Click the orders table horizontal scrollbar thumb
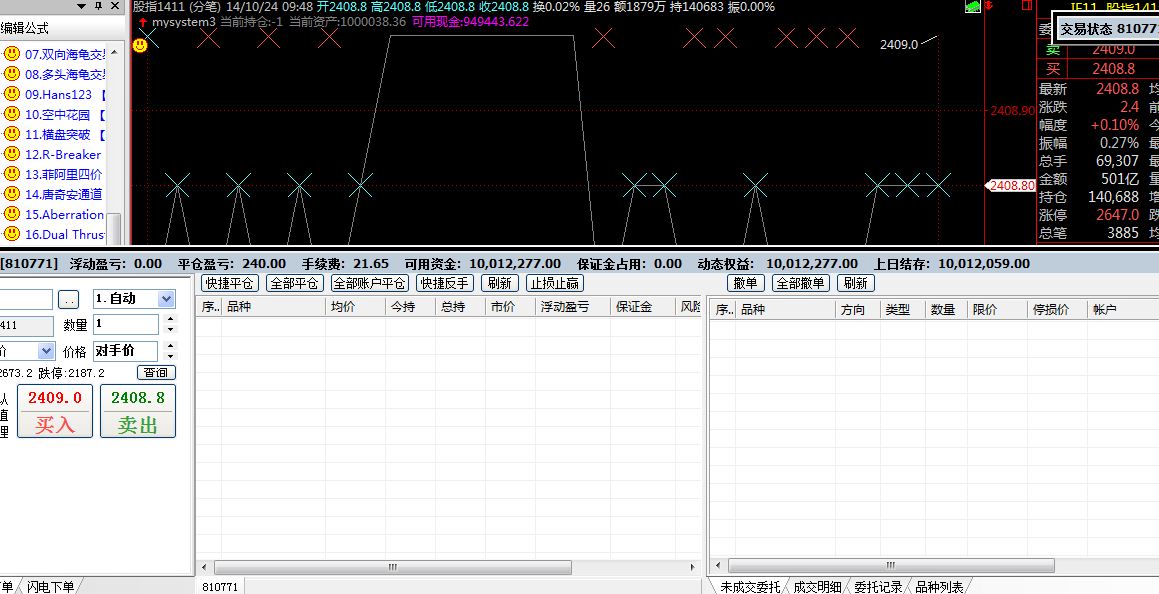 tap(891, 565)
